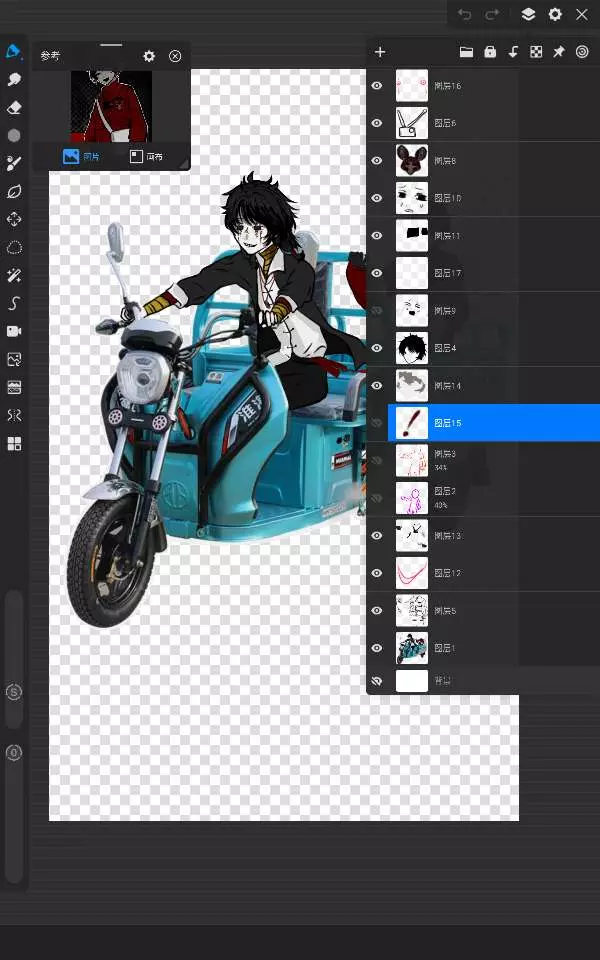
Task: Add a new layer with plus
Action: pos(380,52)
